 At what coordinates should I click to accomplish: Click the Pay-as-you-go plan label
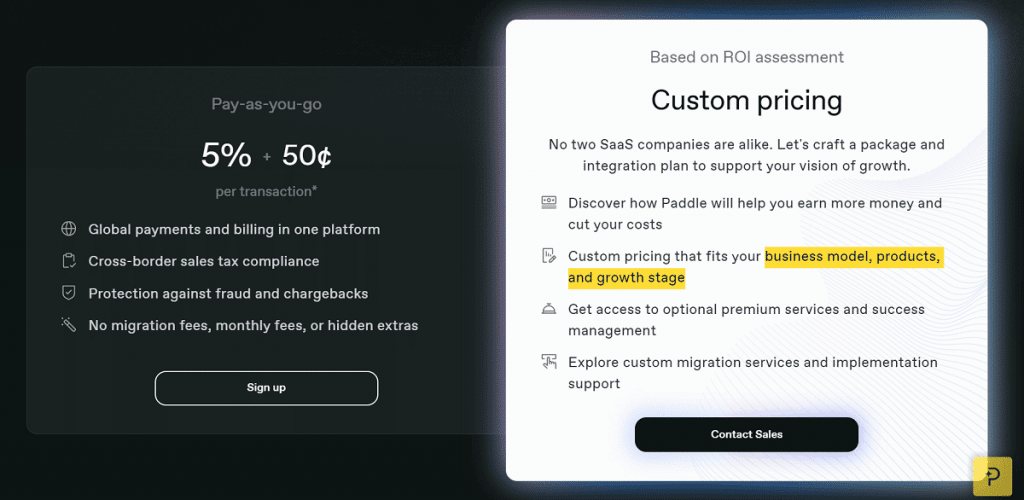tap(266, 104)
